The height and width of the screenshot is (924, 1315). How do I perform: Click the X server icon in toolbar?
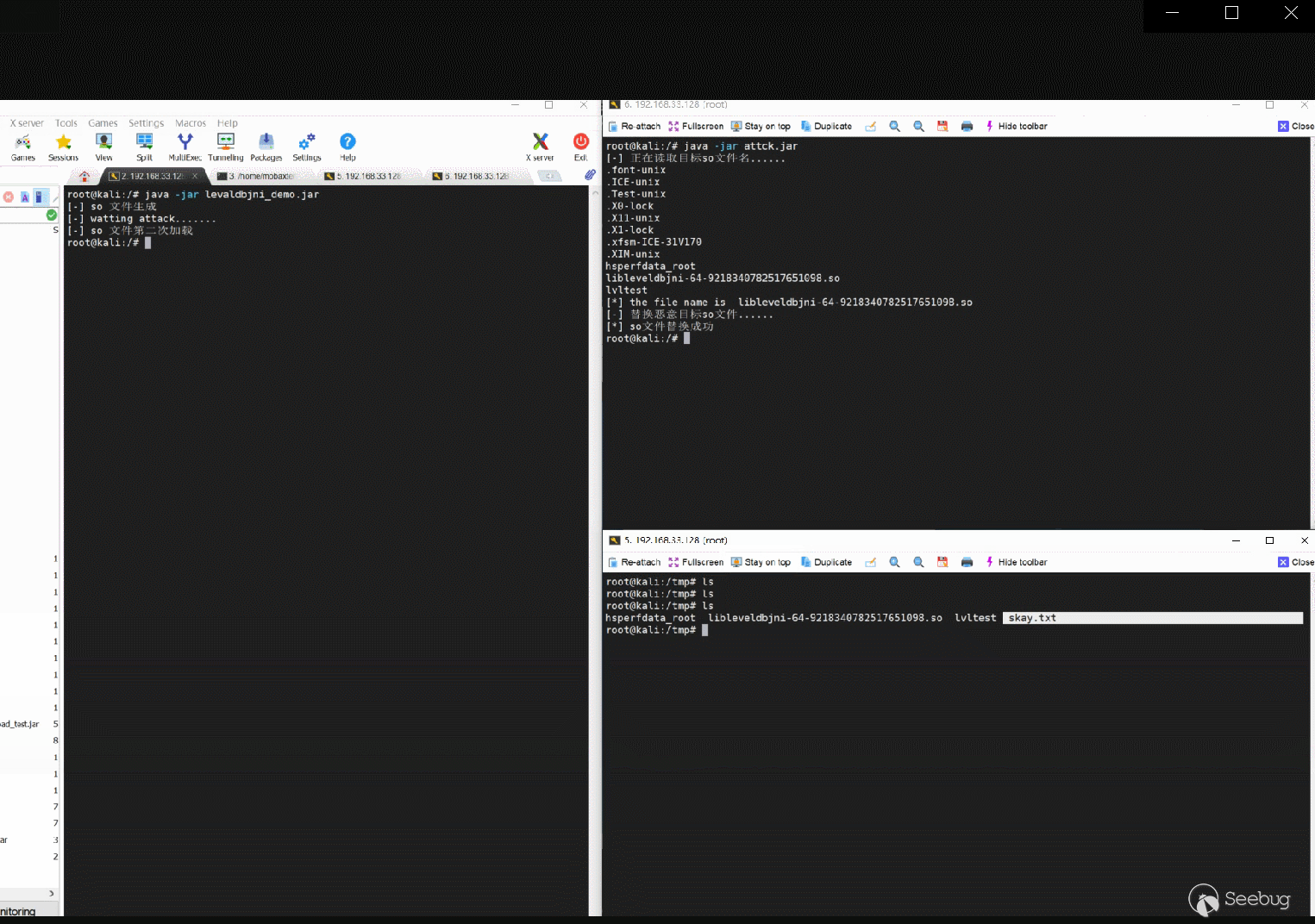(x=540, y=145)
